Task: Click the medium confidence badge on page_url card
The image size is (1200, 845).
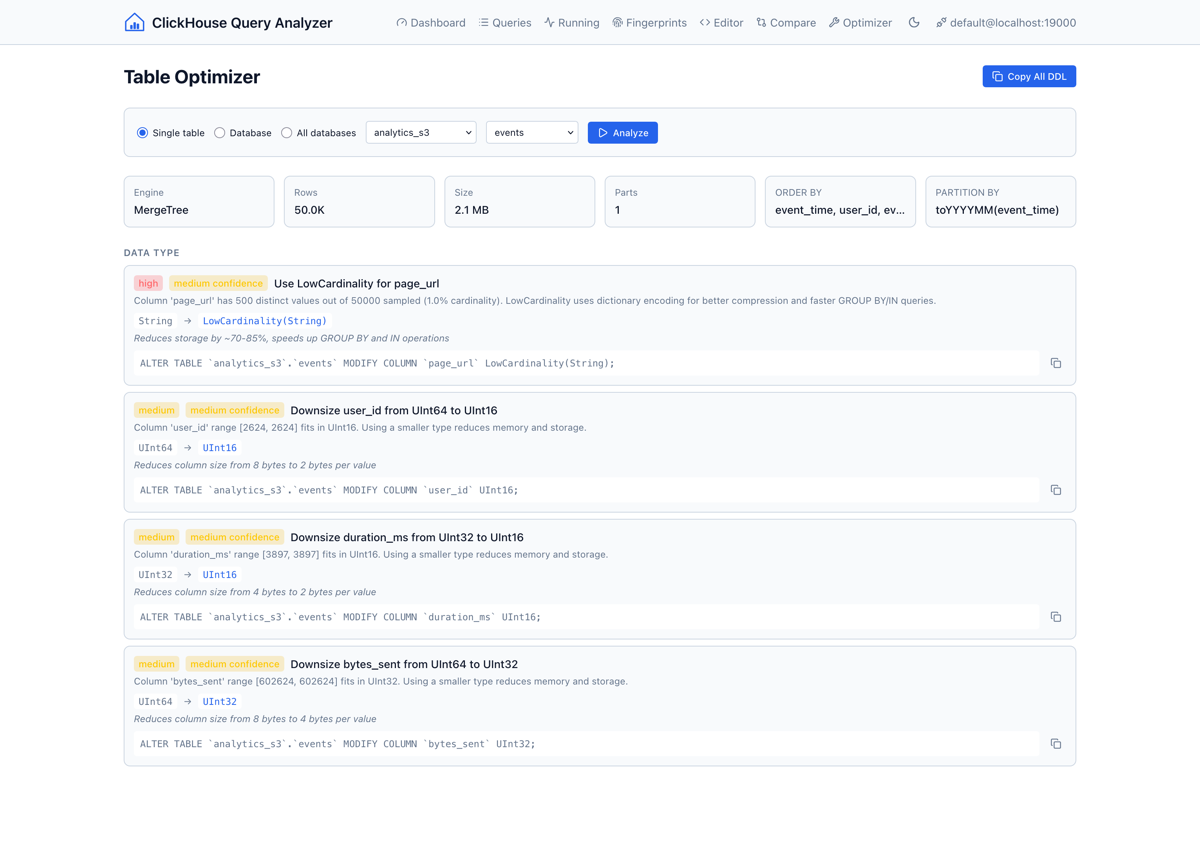Action: [218, 283]
